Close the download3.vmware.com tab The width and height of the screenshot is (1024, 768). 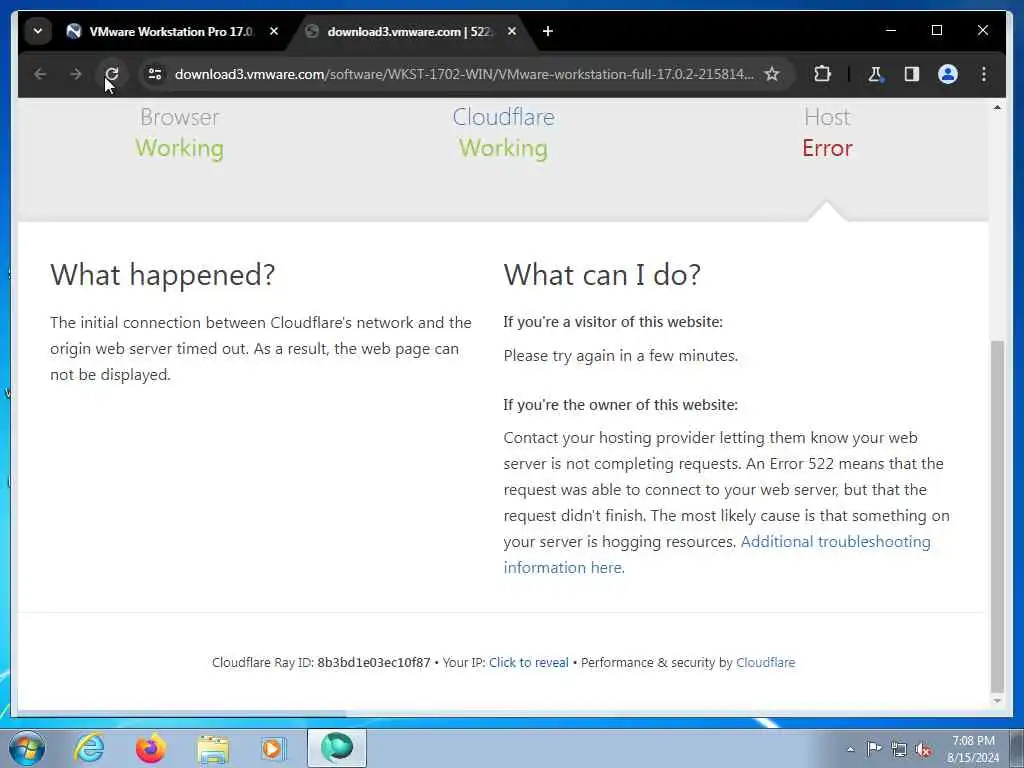pos(512,31)
